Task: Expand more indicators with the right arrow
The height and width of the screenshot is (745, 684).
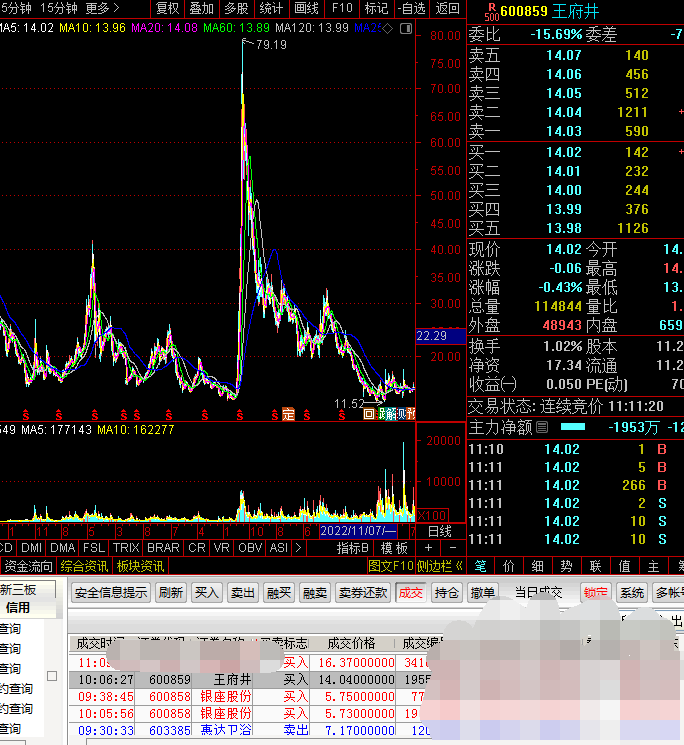Action: [x=298, y=548]
